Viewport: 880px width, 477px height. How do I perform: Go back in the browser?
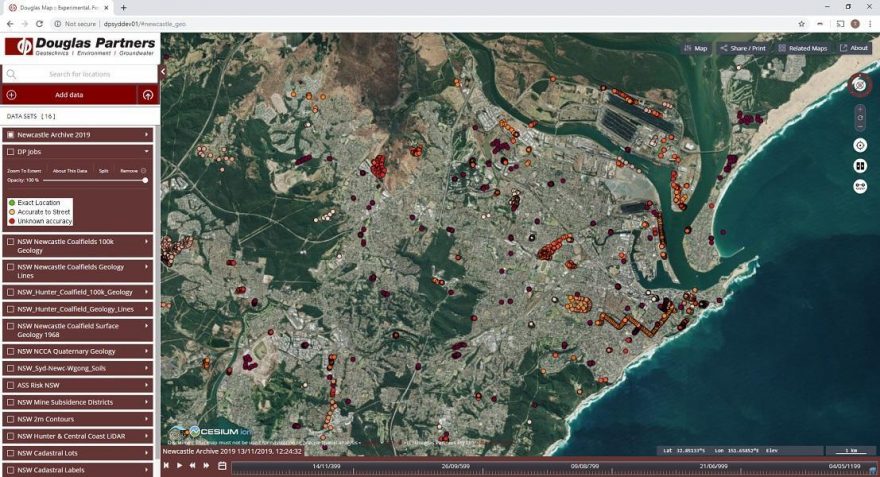10,24
